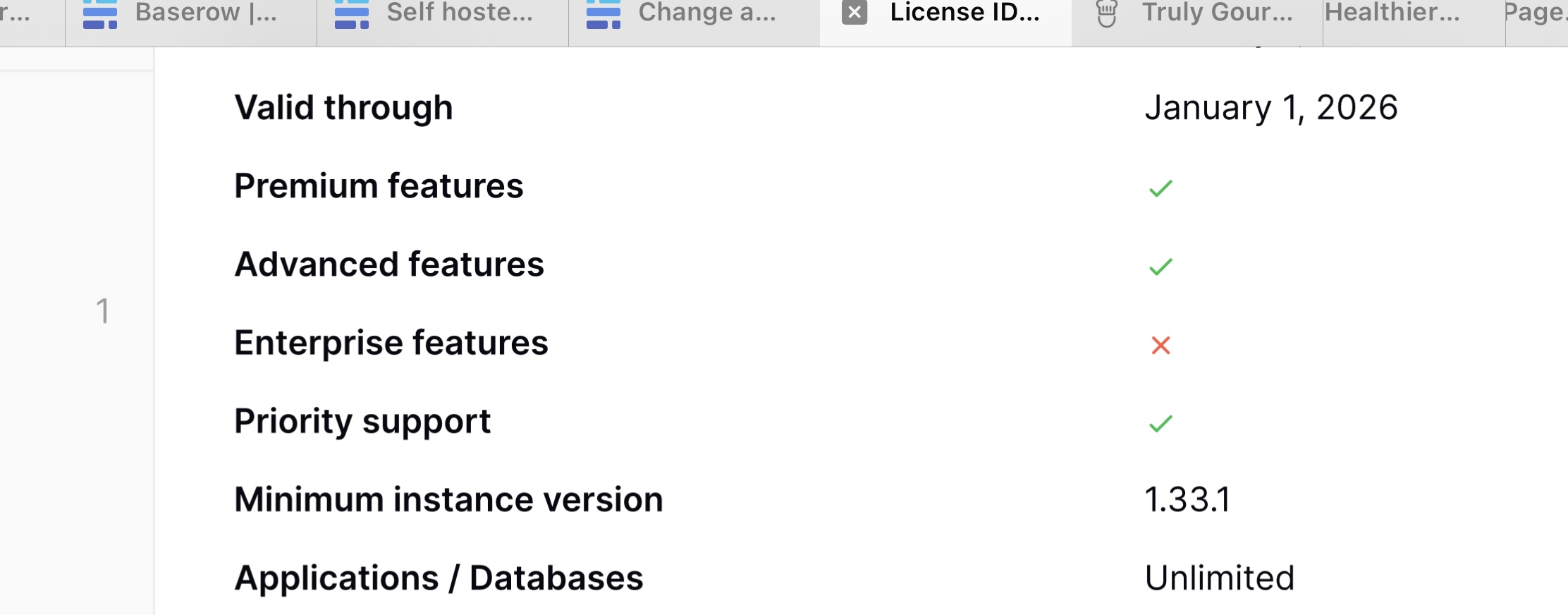Click the 1.33.1 minimum instance version value
Viewport: 1568px width, 615px height.
(1187, 499)
